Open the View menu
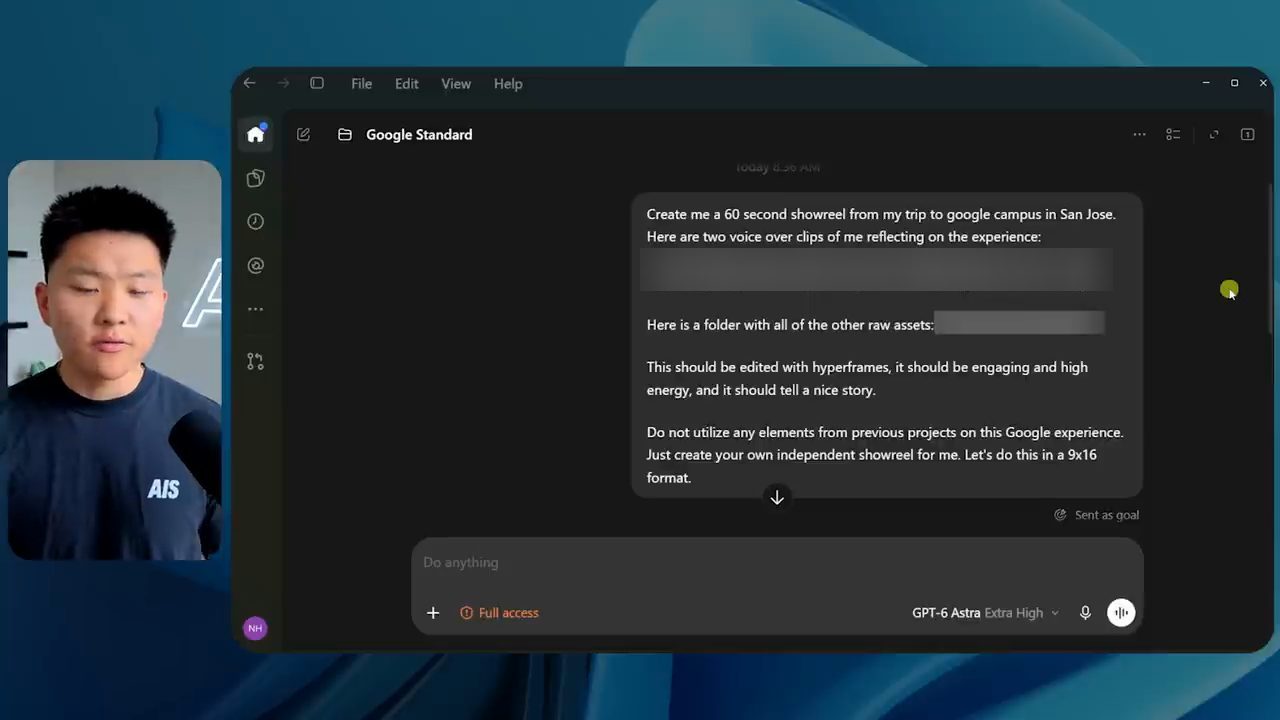 456,84
